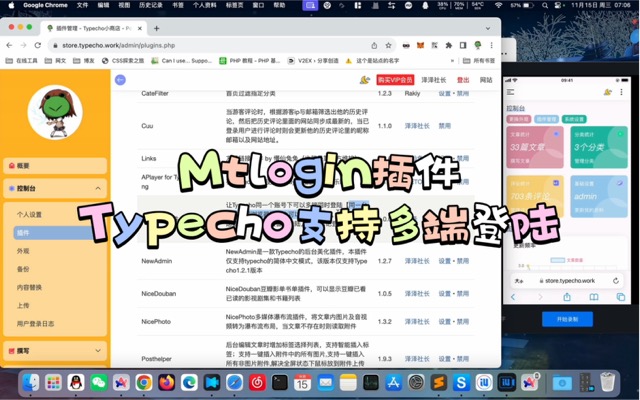Screen dimensions: 640x400
Task: Open Spotlight search in menu bar
Action: pos(544,5)
